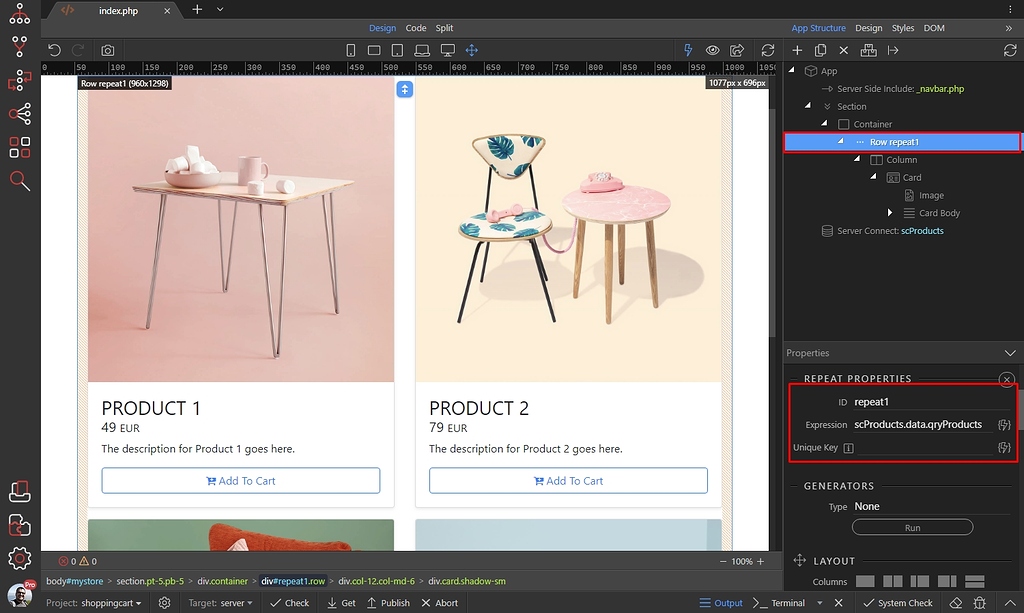Screen dimensions: 1024x613
Task: Expand the Card Body node
Action: (x=889, y=213)
